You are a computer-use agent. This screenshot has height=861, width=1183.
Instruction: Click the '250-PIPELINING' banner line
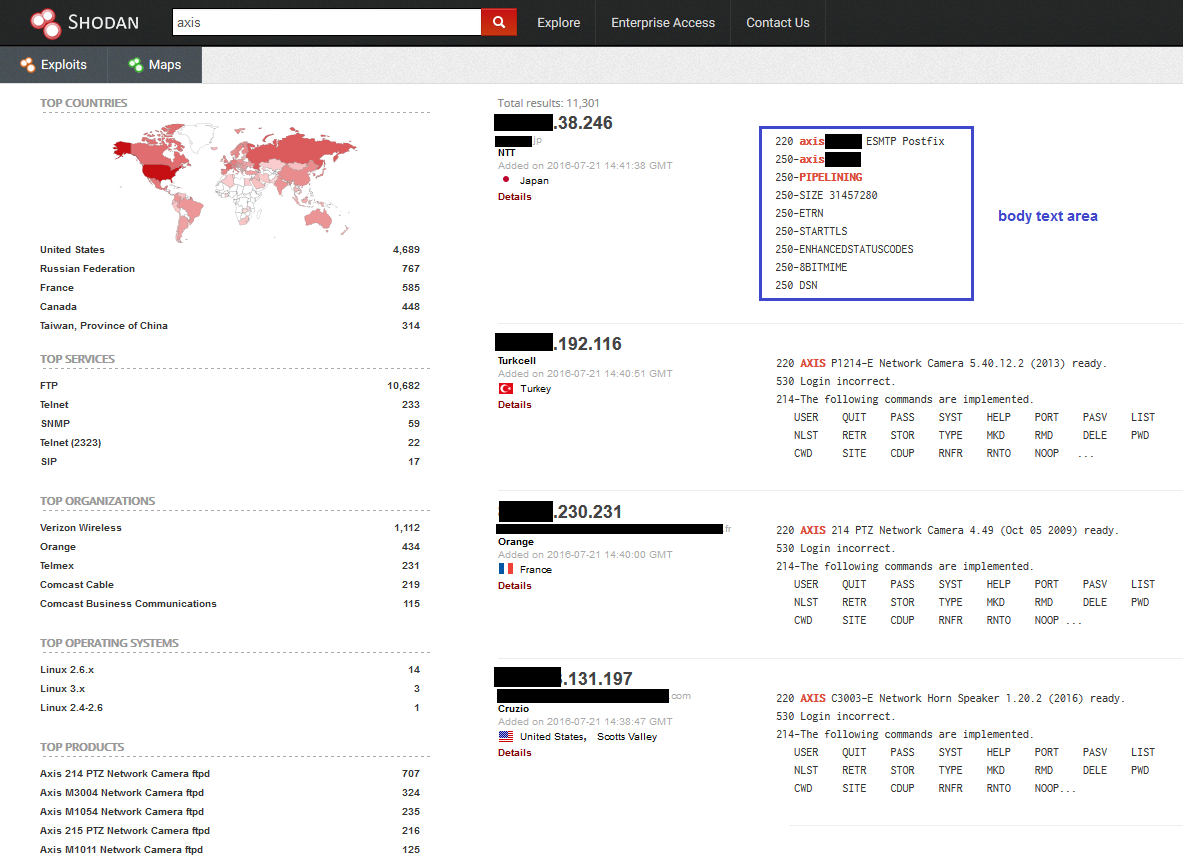[x=819, y=177]
